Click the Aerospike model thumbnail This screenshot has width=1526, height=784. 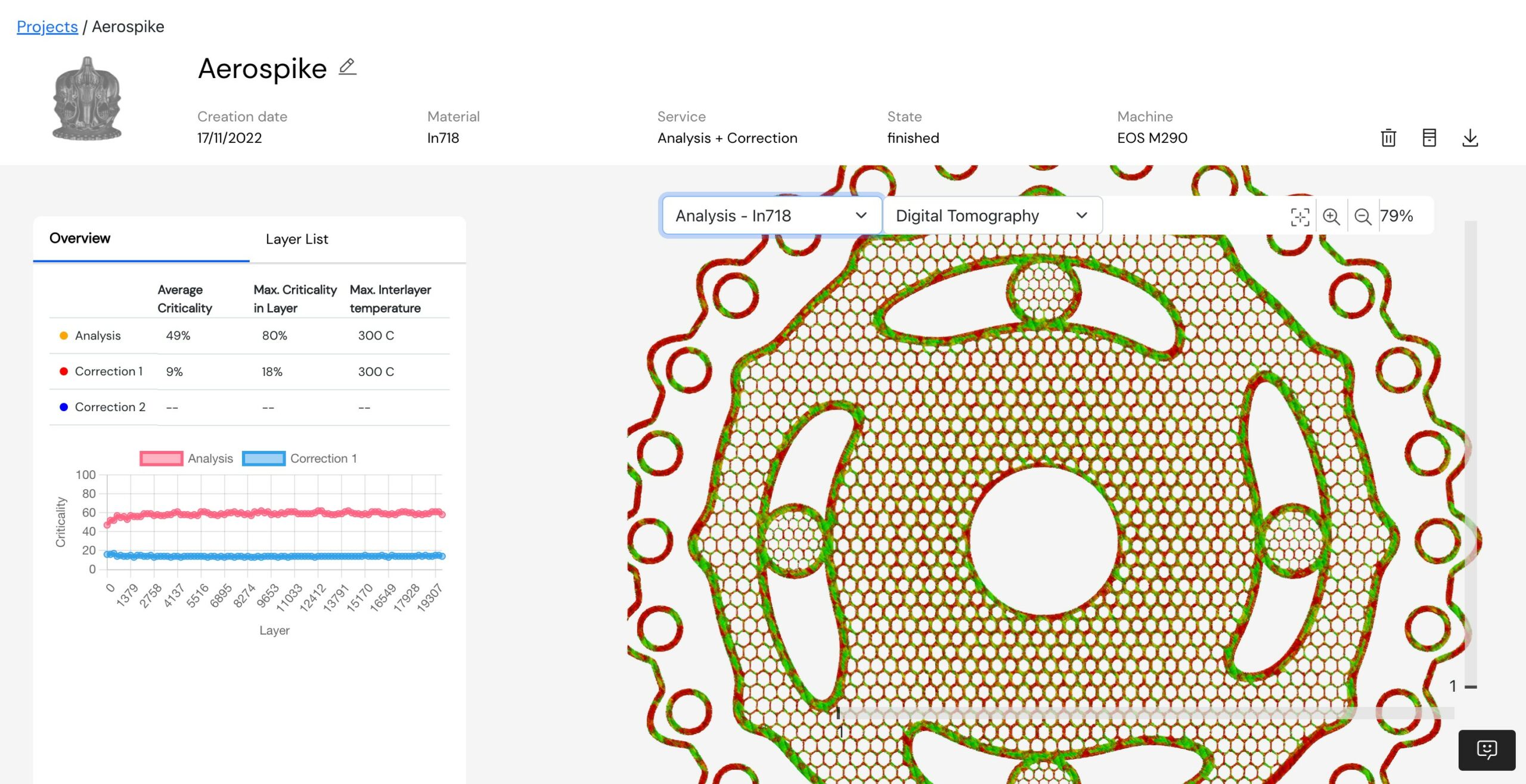[88, 99]
